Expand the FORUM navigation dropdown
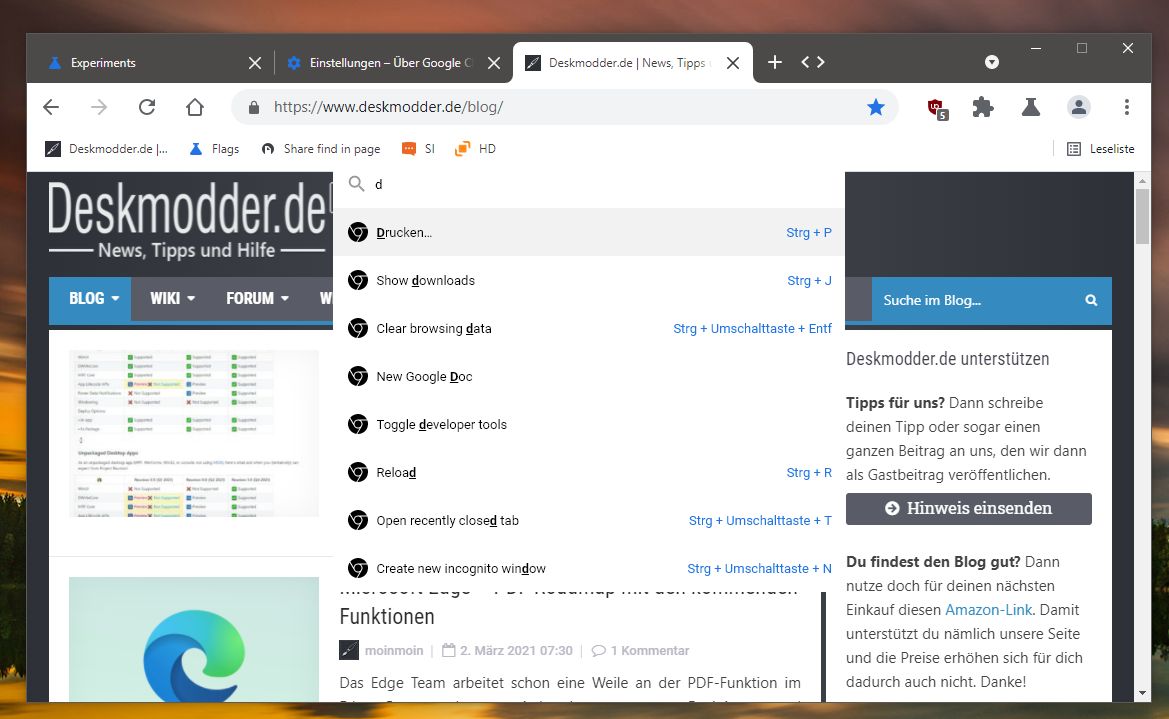This screenshot has height=719, width=1169. pos(257,298)
